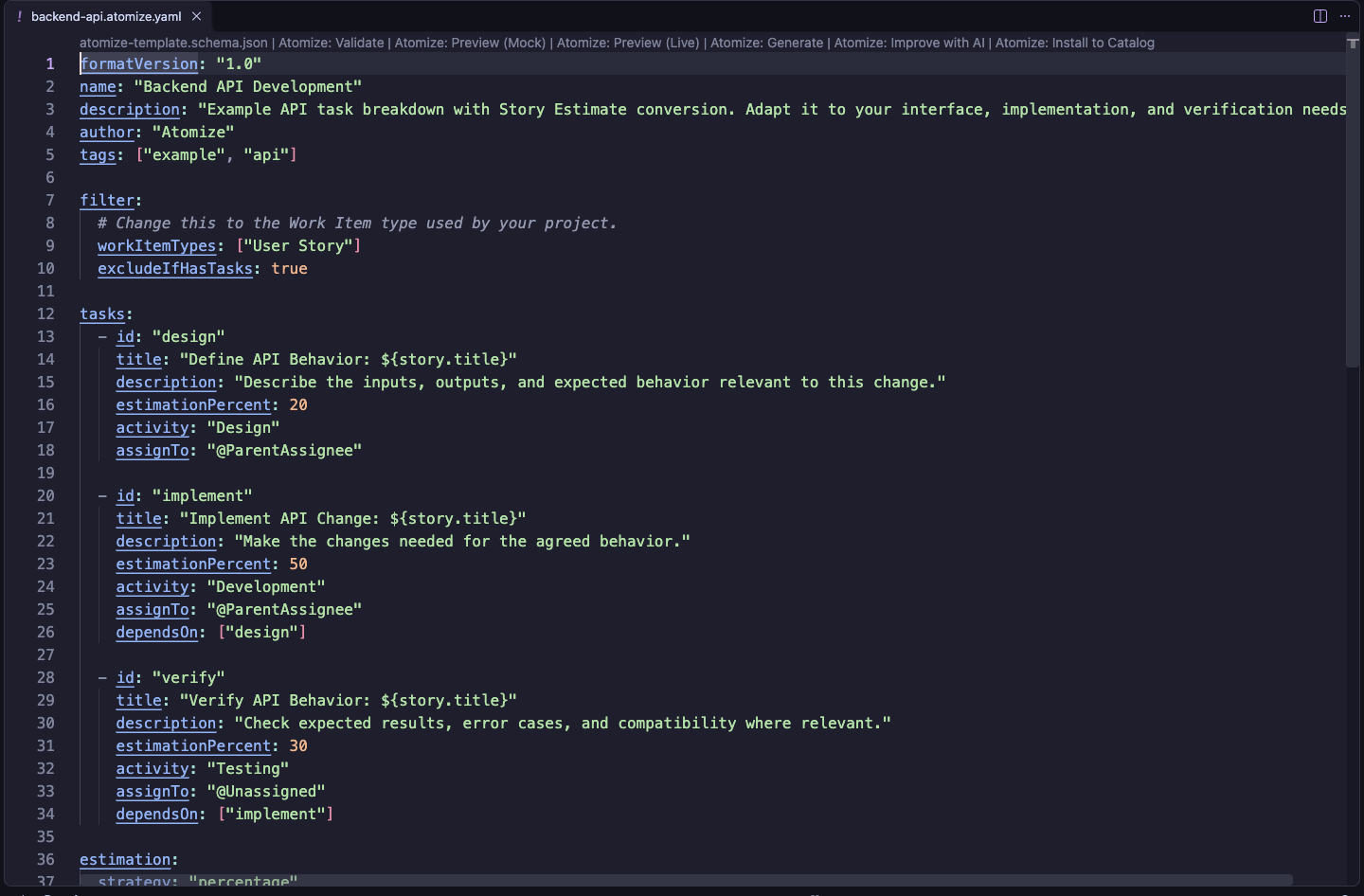Viewport: 1364px width, 896px height.
Task: Click the estimationPercent value 20
Action: click(298, 404)
